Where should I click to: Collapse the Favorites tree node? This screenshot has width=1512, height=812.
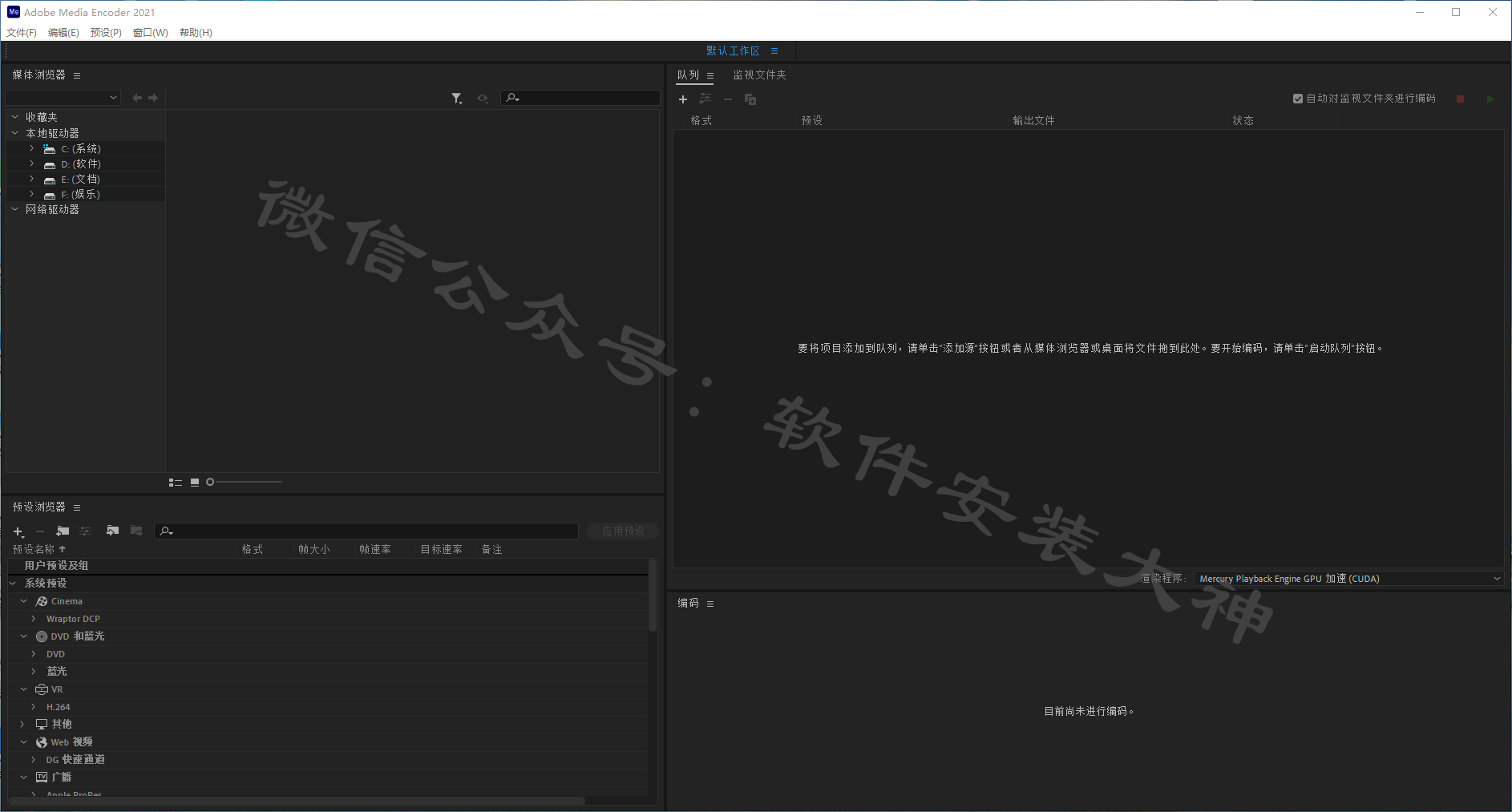tap(14, 117)
